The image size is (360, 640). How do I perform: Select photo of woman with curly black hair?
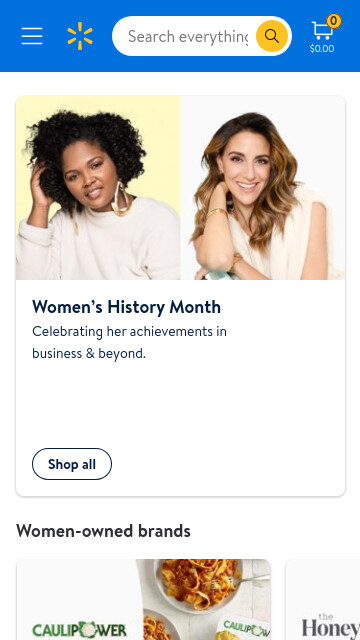tap(98, 188)
